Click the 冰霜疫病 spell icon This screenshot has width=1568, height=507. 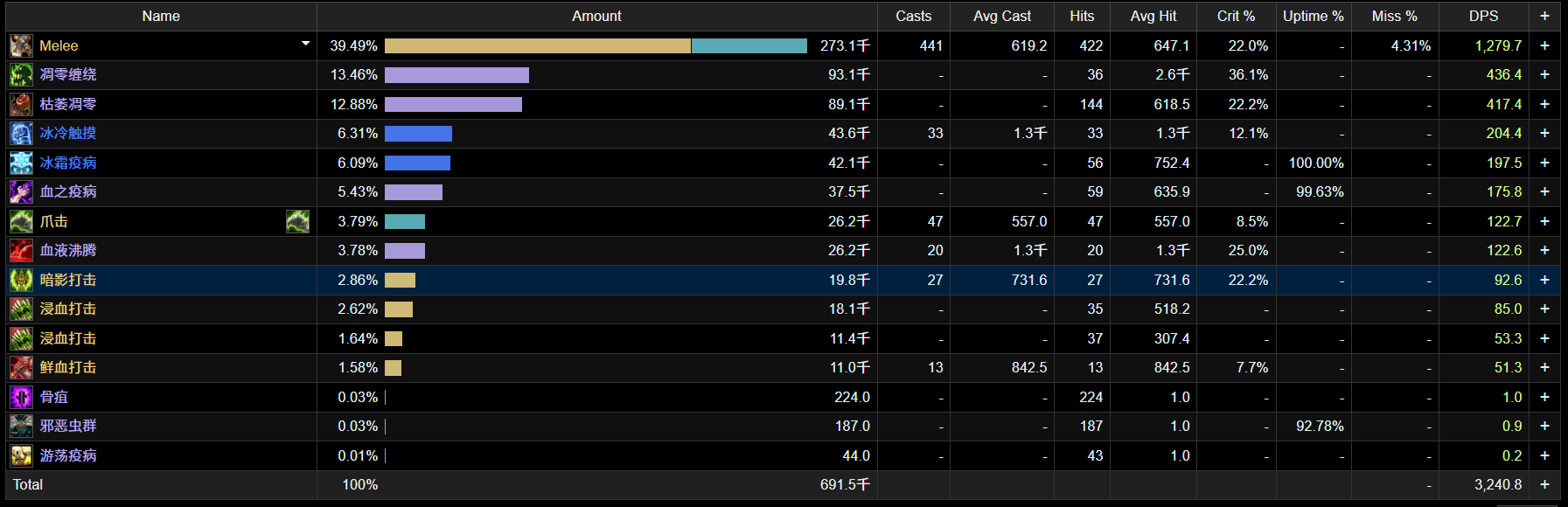(x=21, y=163)
